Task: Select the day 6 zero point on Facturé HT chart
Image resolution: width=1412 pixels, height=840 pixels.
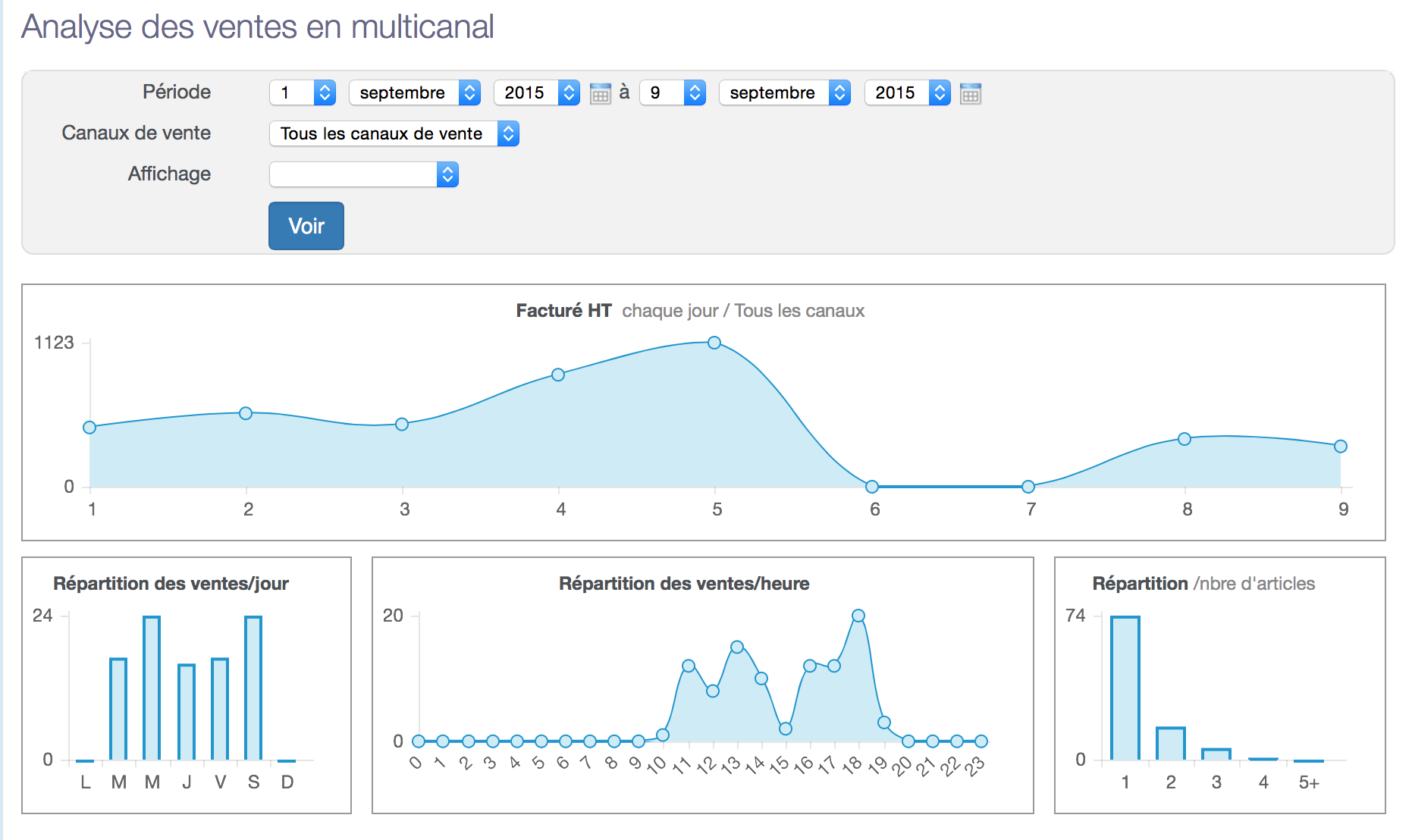Action: tap(872, 487)
